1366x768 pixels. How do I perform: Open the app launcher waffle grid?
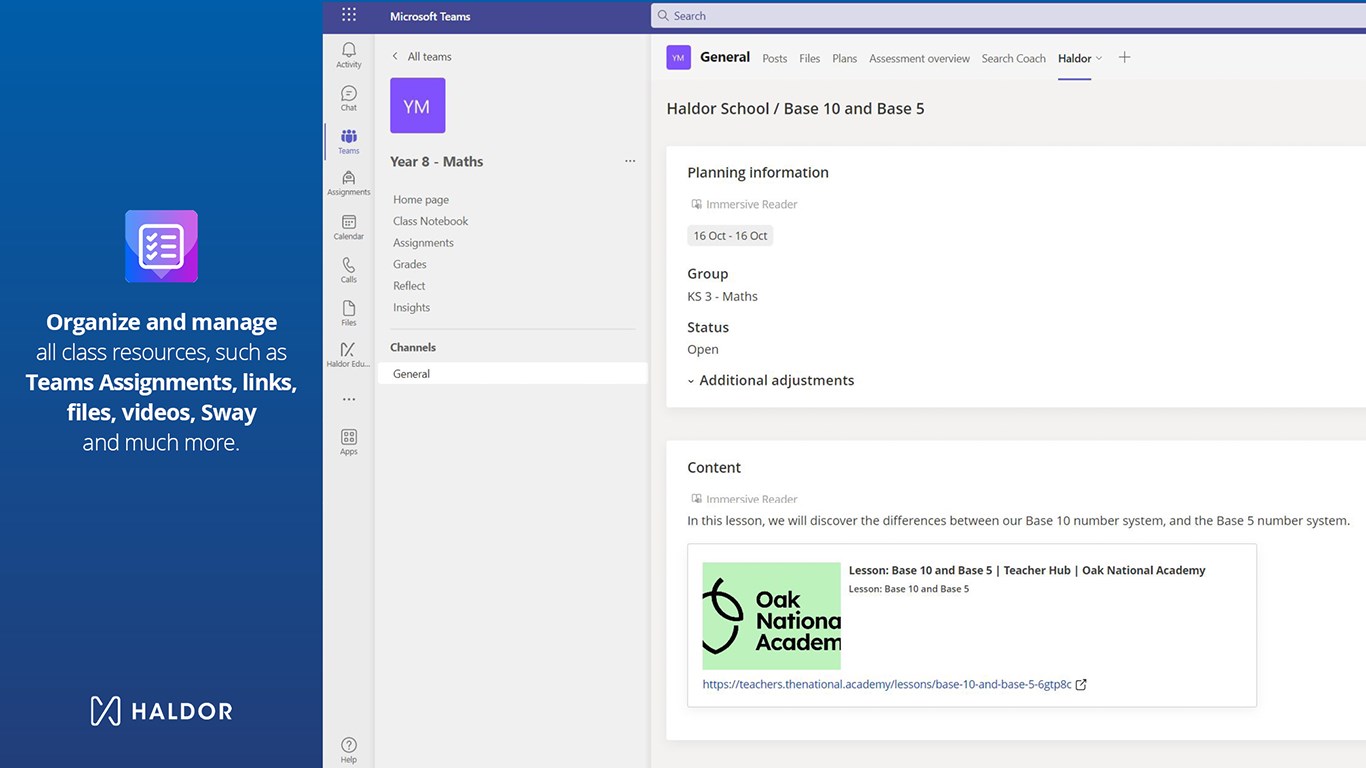click(348, 15)
